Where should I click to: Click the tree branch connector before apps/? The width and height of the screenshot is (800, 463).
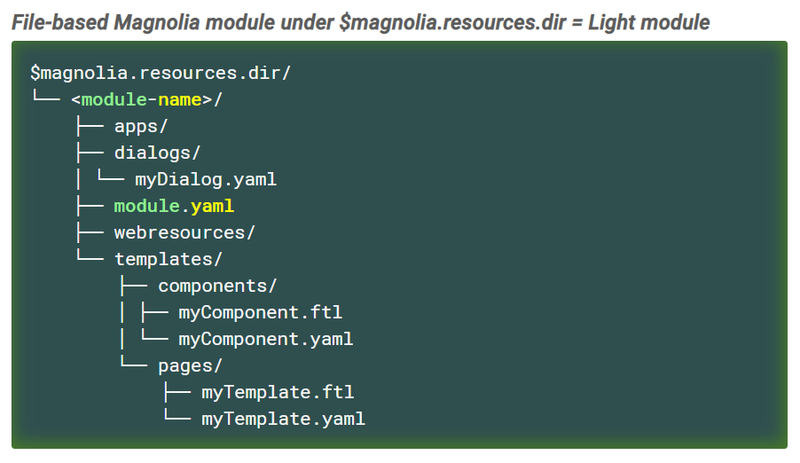coord(90,126)
